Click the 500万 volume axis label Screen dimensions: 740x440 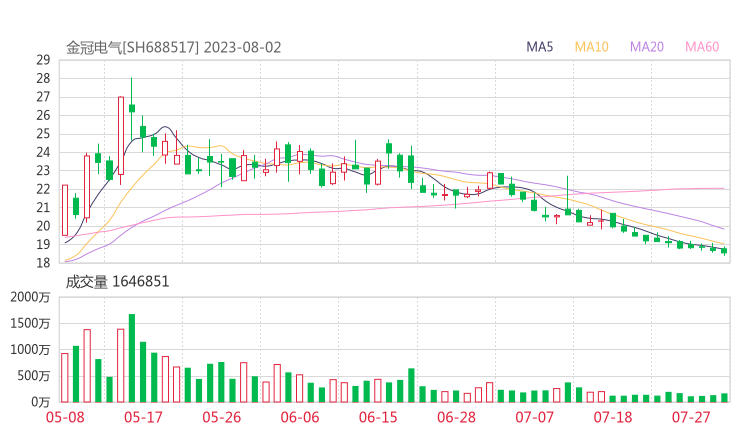pyautogui.click(x=34, y=376)
